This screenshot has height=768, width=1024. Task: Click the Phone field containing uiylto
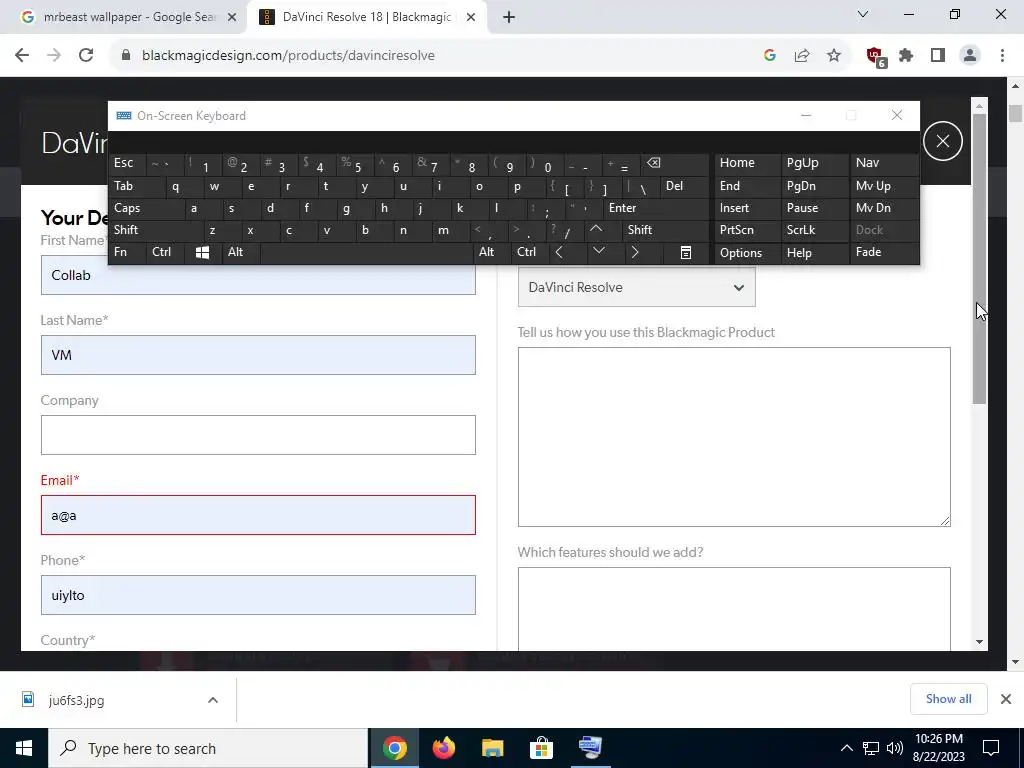point(258,595)
